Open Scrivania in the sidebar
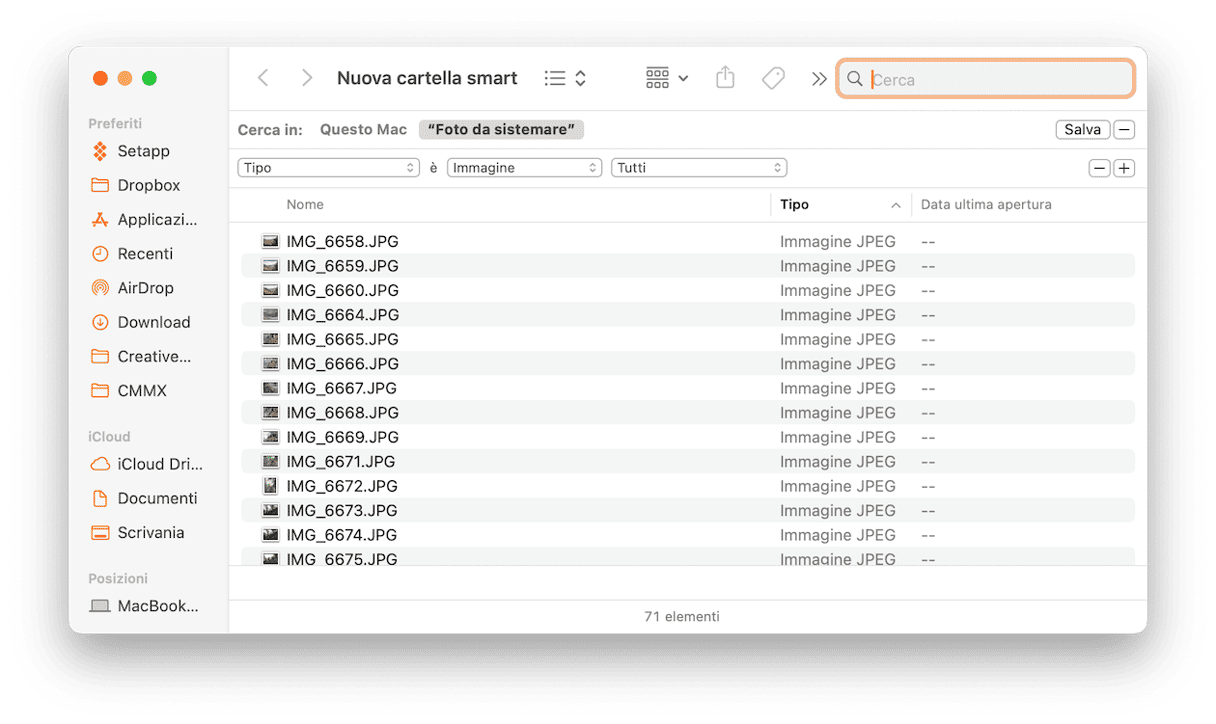Image resolution: width=1216 pixels, height=724 pixels. coord(151,532)
